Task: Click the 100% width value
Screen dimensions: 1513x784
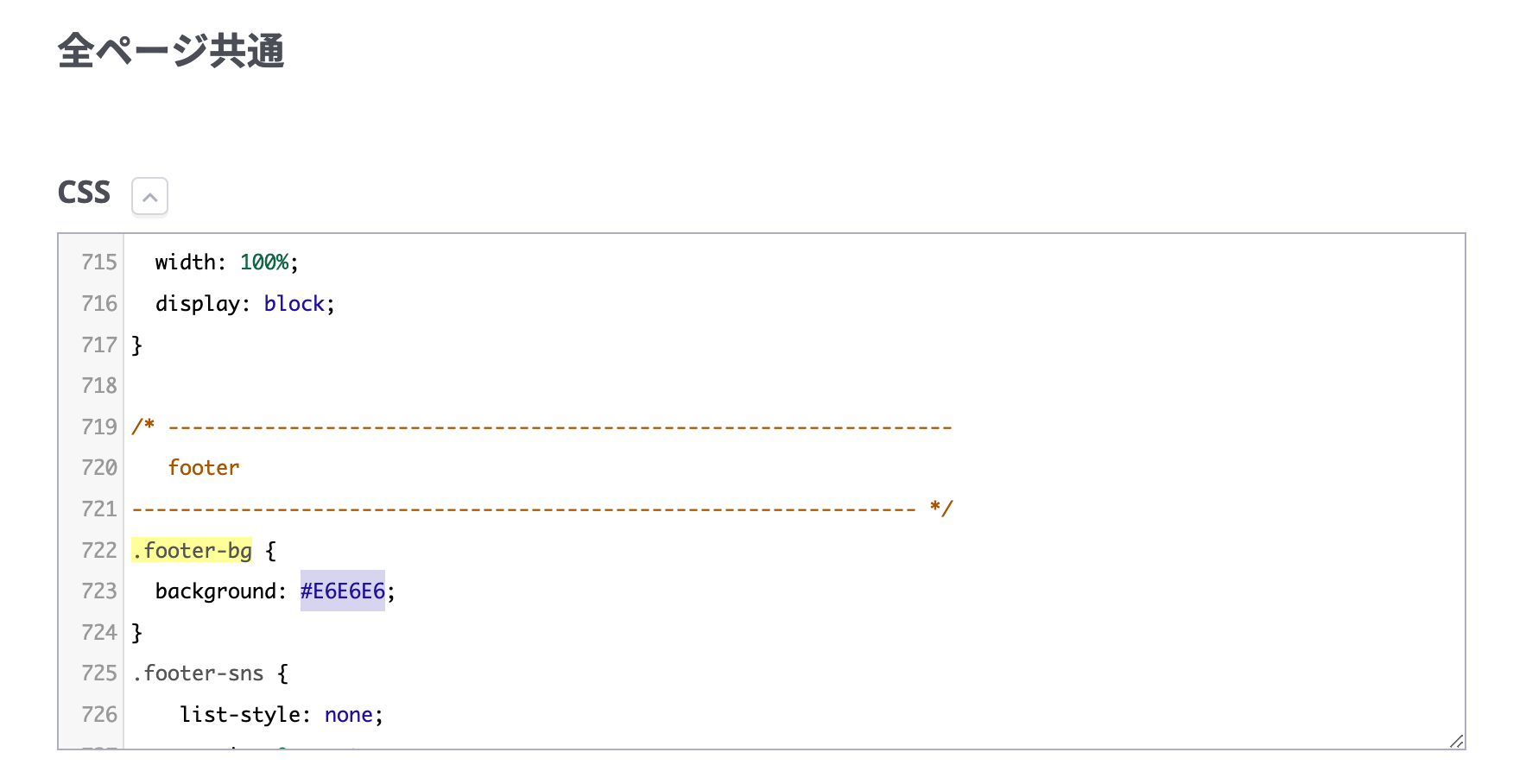Action: [264, 262]
